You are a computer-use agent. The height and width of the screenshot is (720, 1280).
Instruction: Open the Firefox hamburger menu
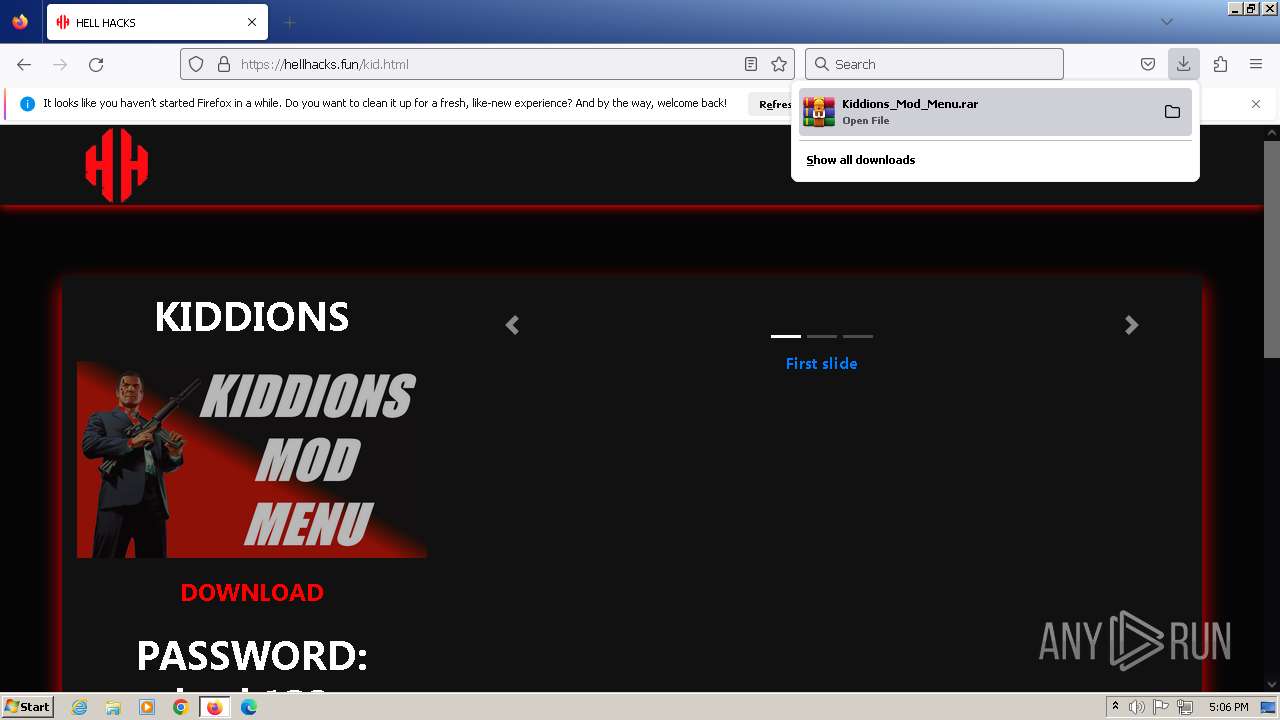point(1256,64)
